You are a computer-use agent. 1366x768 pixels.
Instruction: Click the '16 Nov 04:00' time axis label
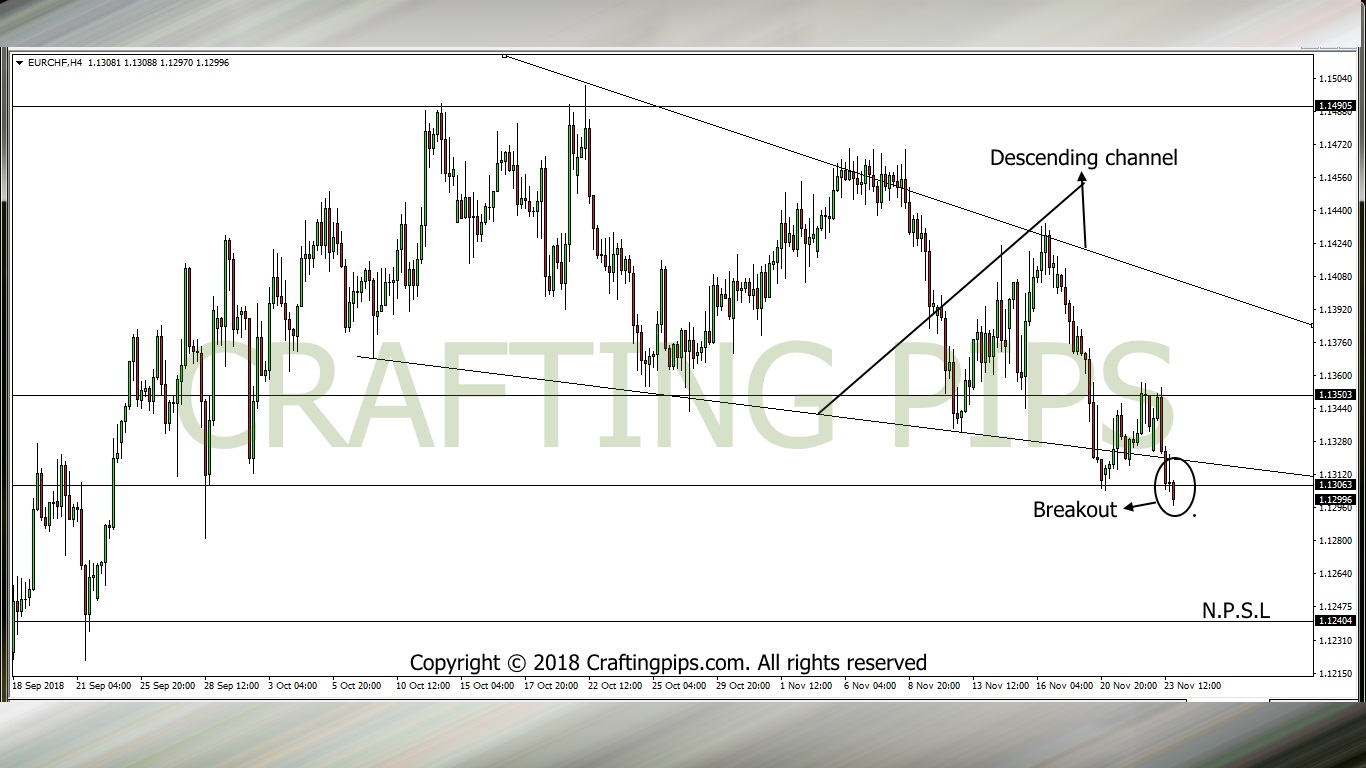coord(1064,686)
